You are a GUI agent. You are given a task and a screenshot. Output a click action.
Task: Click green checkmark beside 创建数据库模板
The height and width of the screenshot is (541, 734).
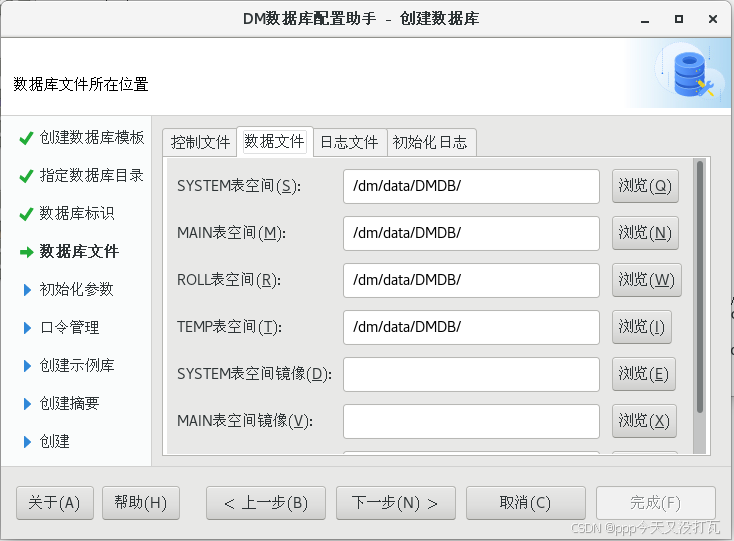tap(26, 138)
